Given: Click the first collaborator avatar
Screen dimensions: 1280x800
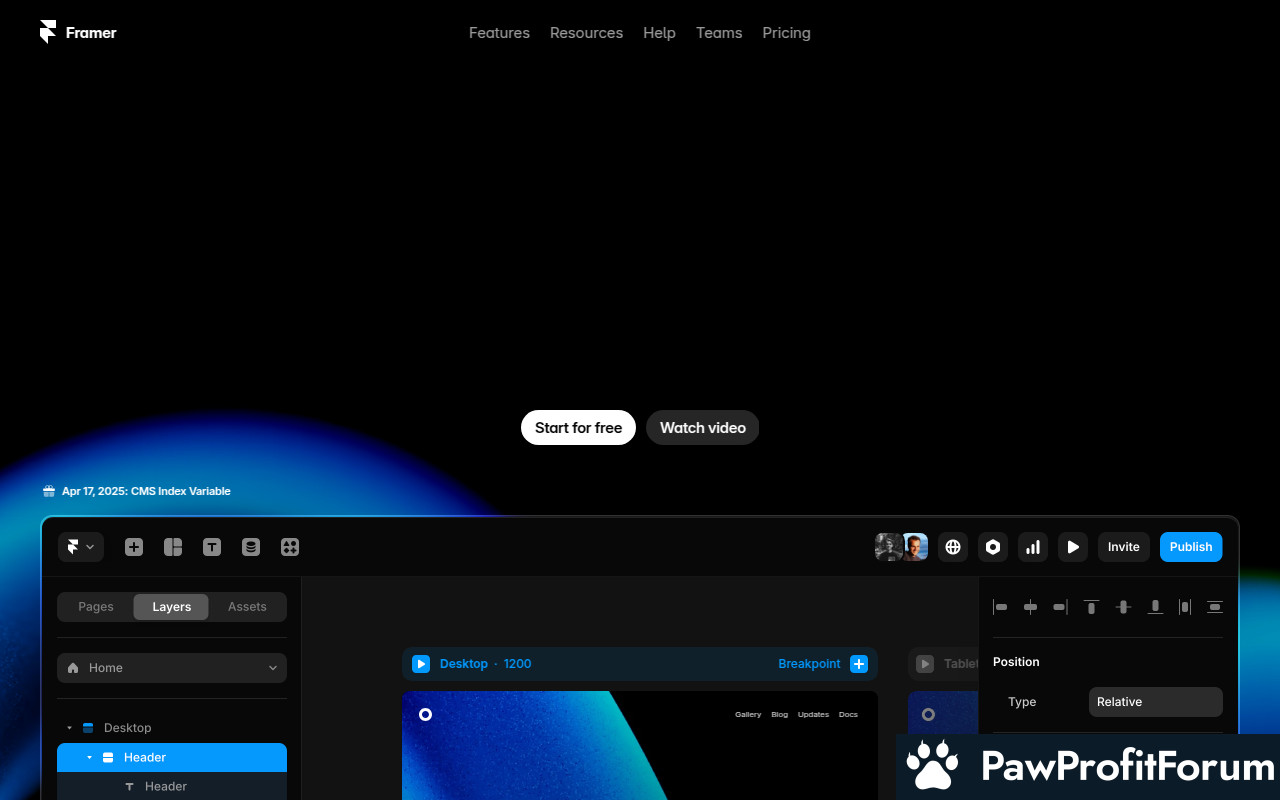Looking at the screenshot, I should point(888,547).
